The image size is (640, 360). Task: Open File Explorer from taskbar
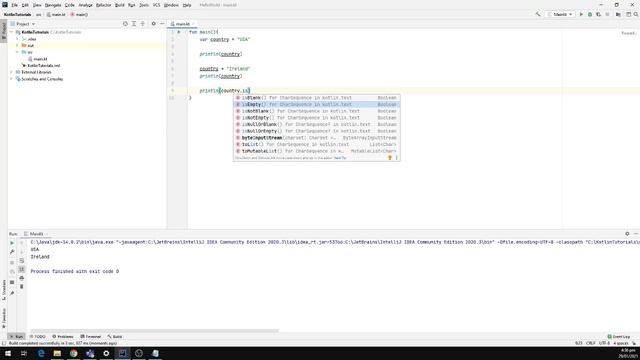click(57, 353)
